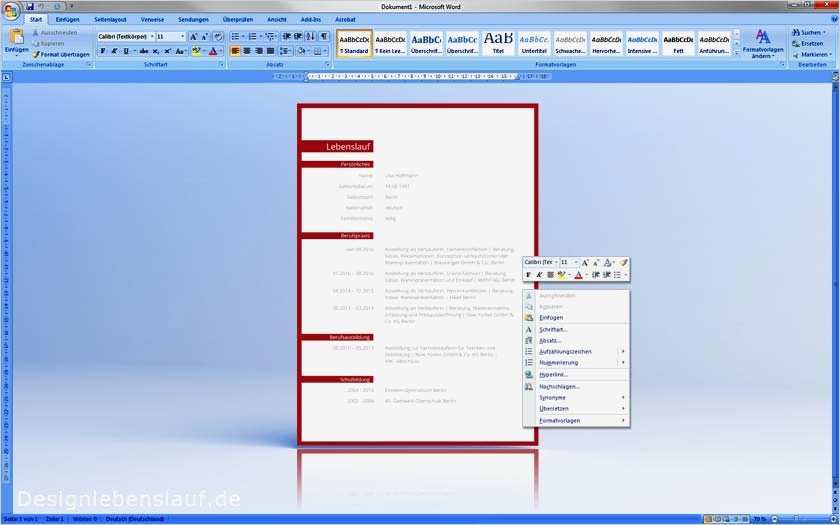The height and width of the screenshot is (525, 840).
Task: Open the numbering list dropdown
Action: [260, 36]
